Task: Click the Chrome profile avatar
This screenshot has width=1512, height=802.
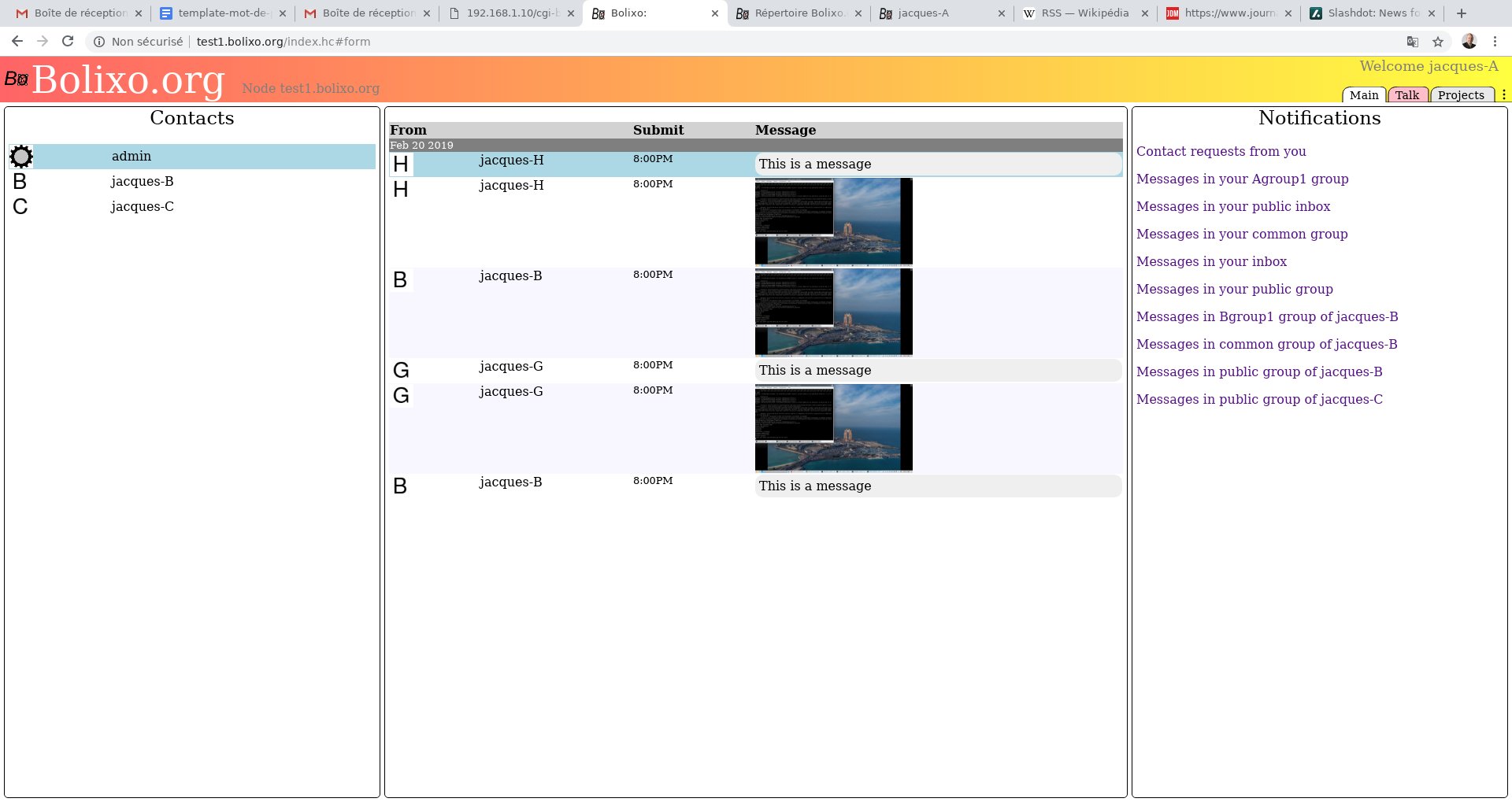Action: click(x=1469, y=42)
